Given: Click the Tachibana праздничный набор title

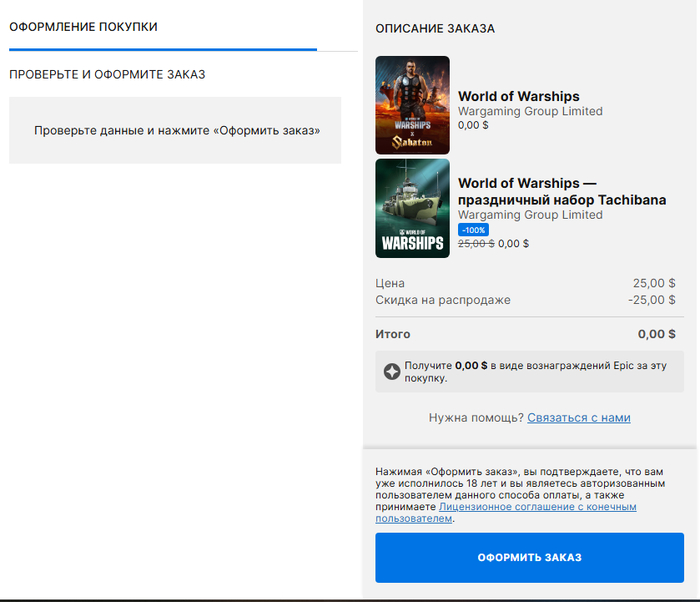Looking at the screenshot, I should pos(561,191).
